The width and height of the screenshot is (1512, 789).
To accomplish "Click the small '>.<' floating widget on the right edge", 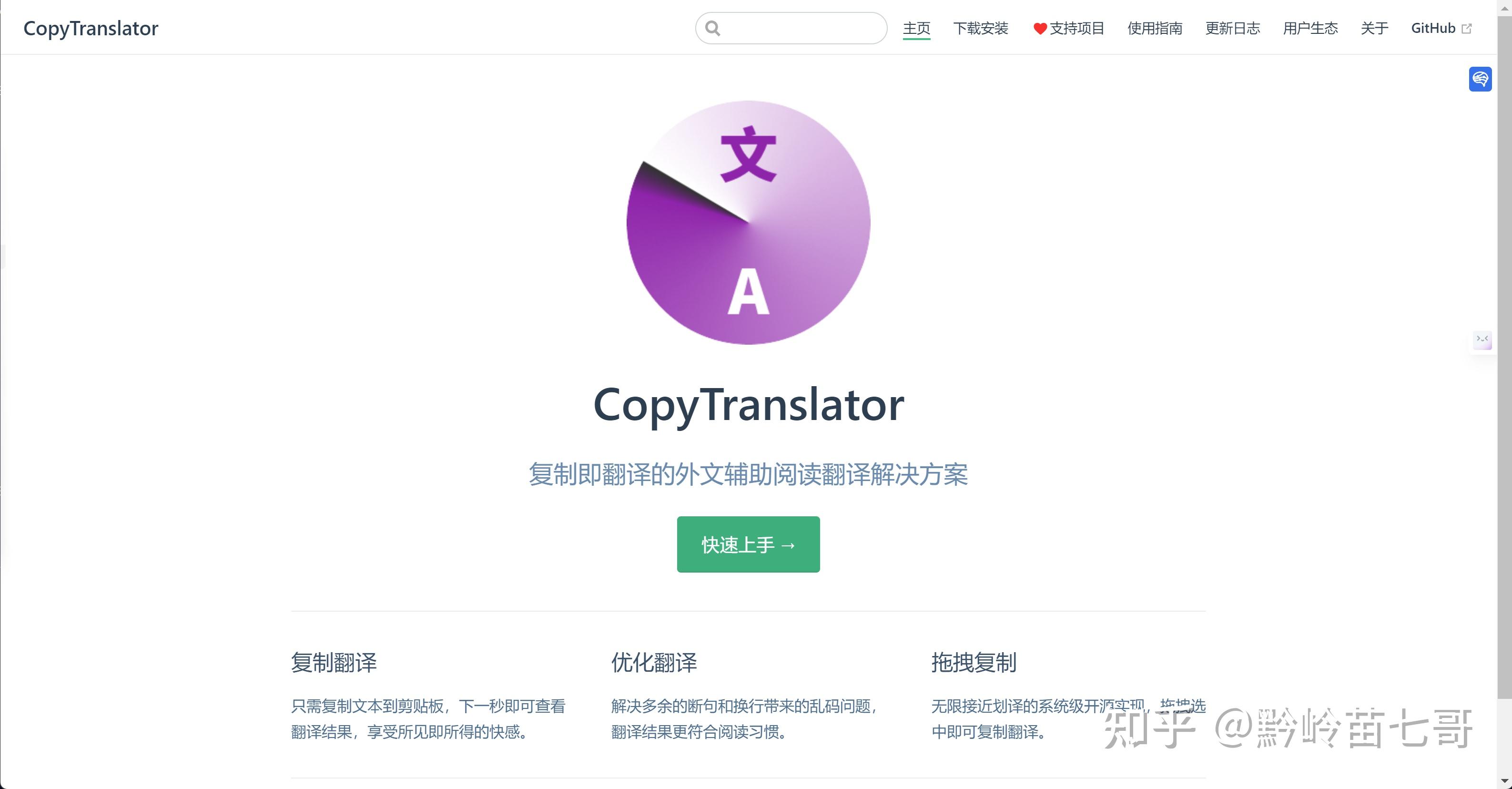I will tap(1483, 340).
